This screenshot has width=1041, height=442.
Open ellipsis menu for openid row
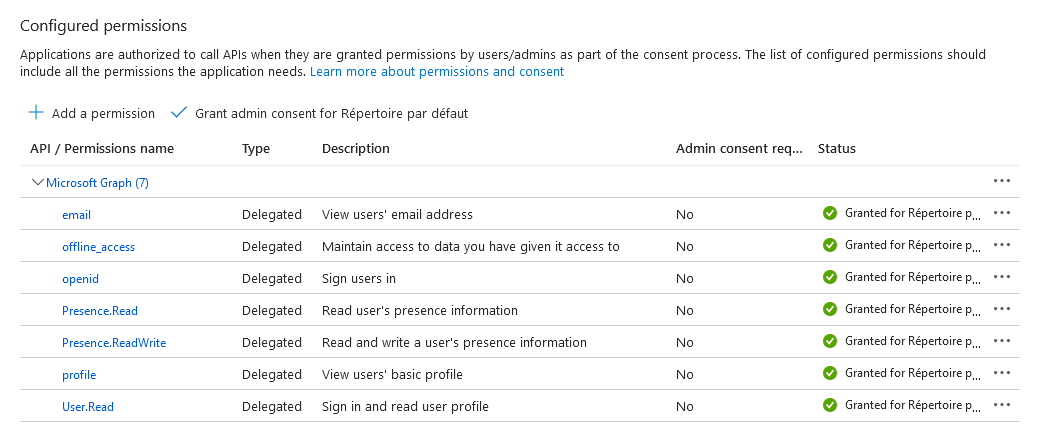[1002, 277]
